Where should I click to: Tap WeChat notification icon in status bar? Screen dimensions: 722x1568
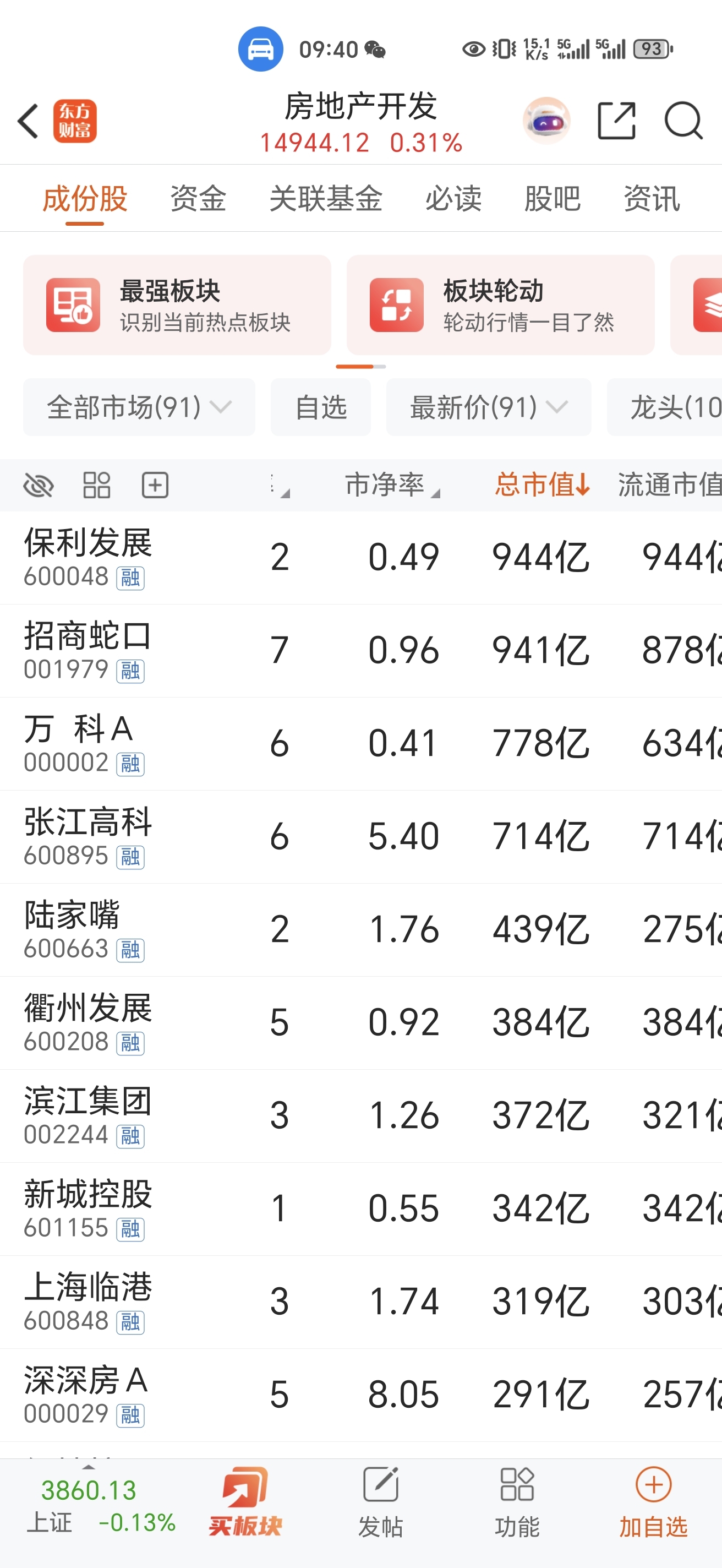point(375,50)
